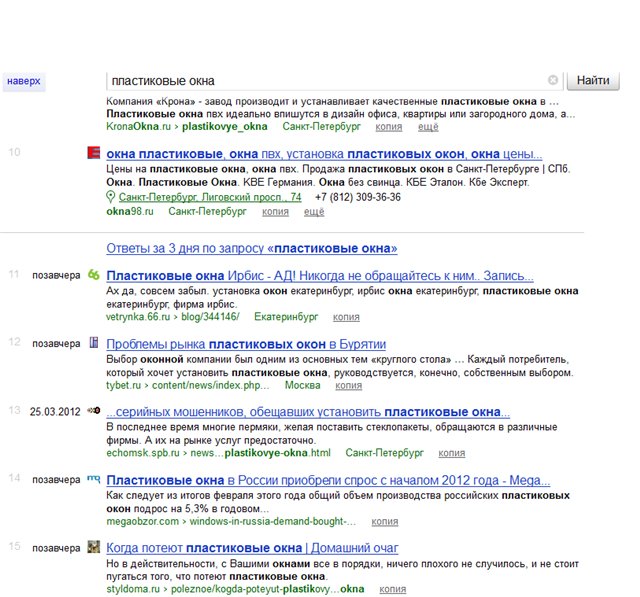Click the tybet.ru green URL

pyautogui.click(x=123, y=385)
